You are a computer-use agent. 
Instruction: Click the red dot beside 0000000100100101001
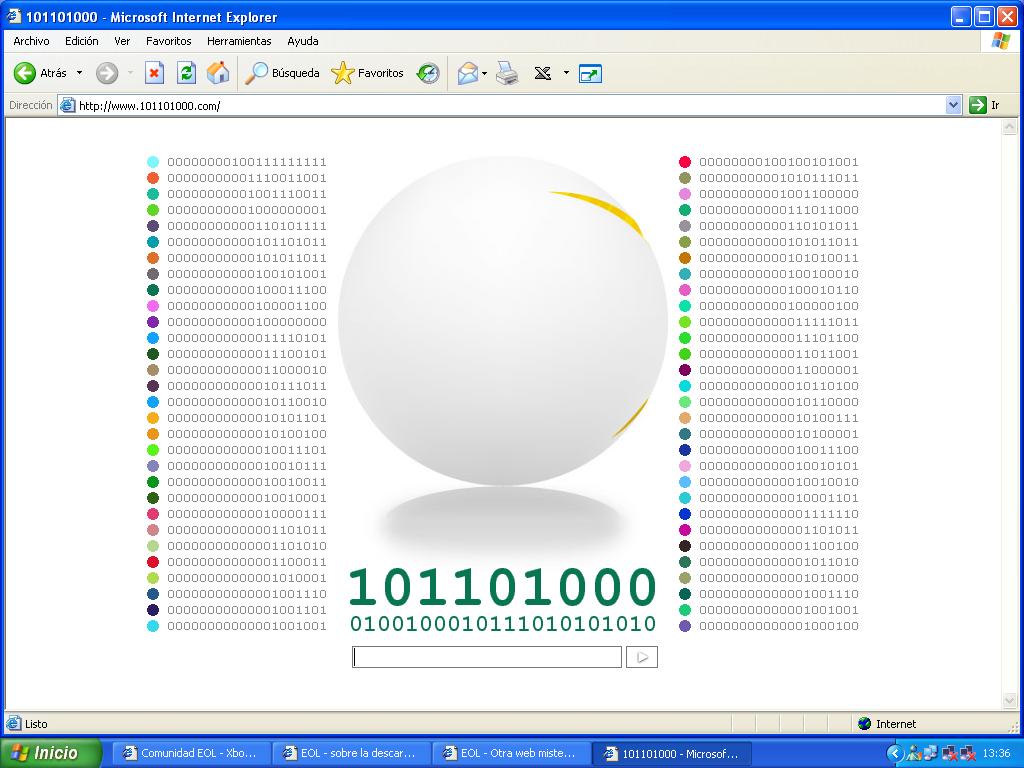(x=685, y=162)
